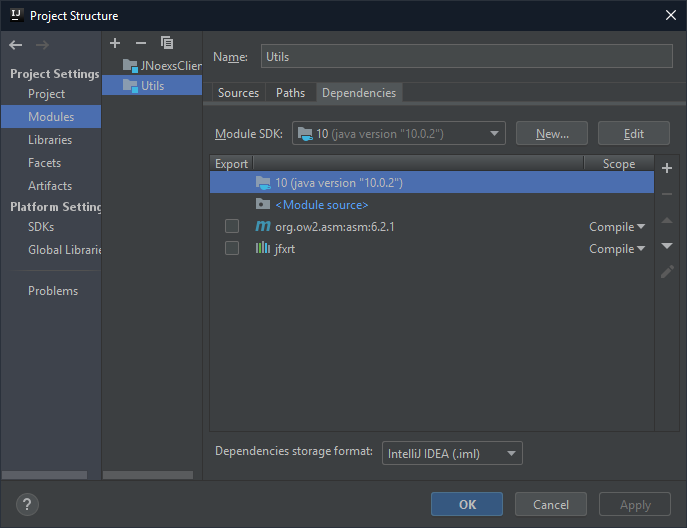Screen dimensions: 687x528
Task: Click the New... SDK button
Action: point(552,133)
